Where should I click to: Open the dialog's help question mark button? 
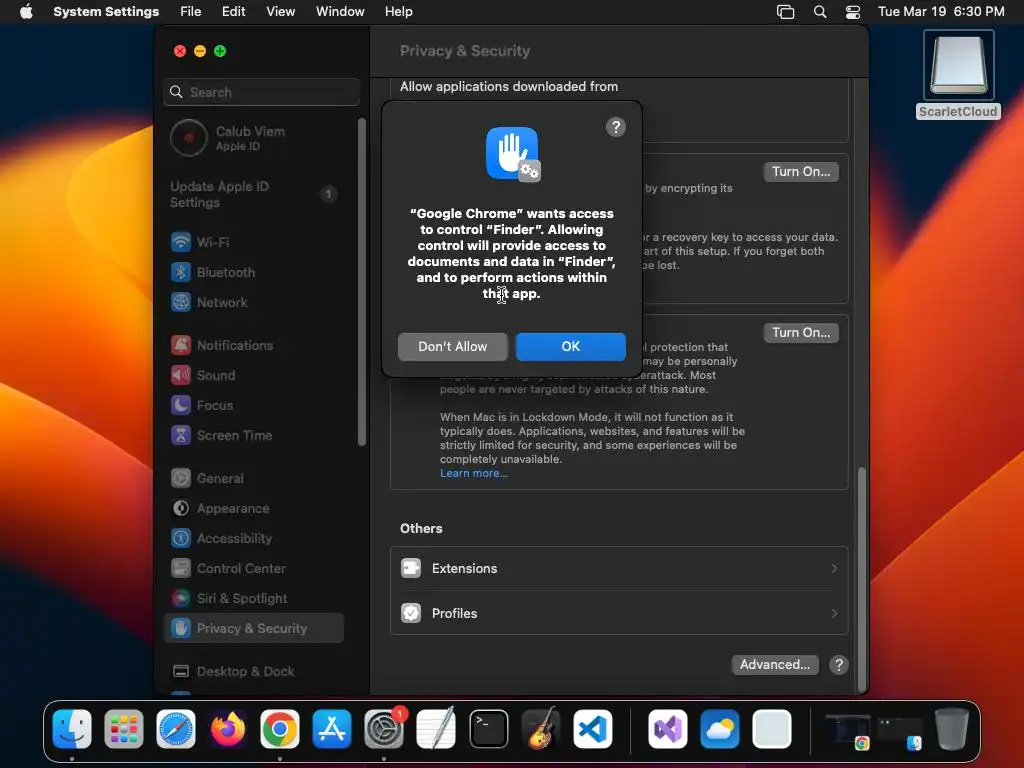click(615, 127)
